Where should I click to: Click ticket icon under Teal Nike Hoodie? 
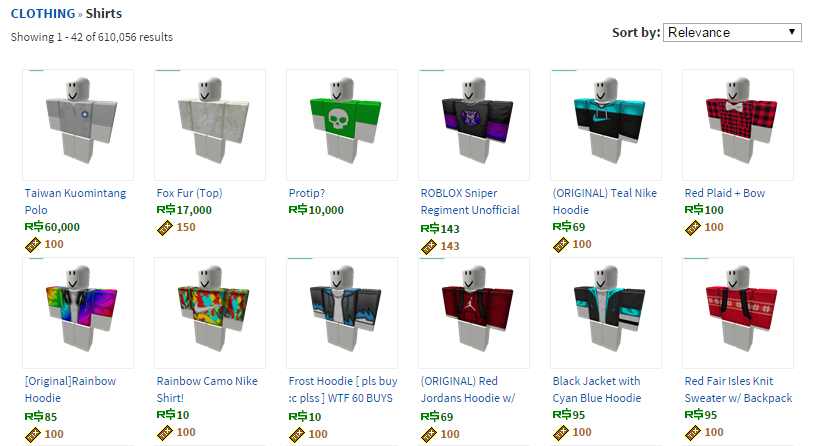coord(561,245)
